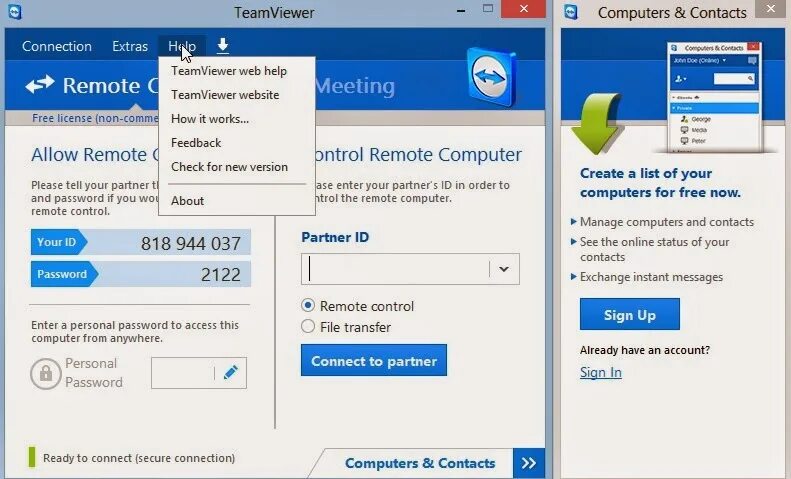Click the pencil edit icon for personal password
The width and height of the screenshot is (791, 479).
[231, 373]
